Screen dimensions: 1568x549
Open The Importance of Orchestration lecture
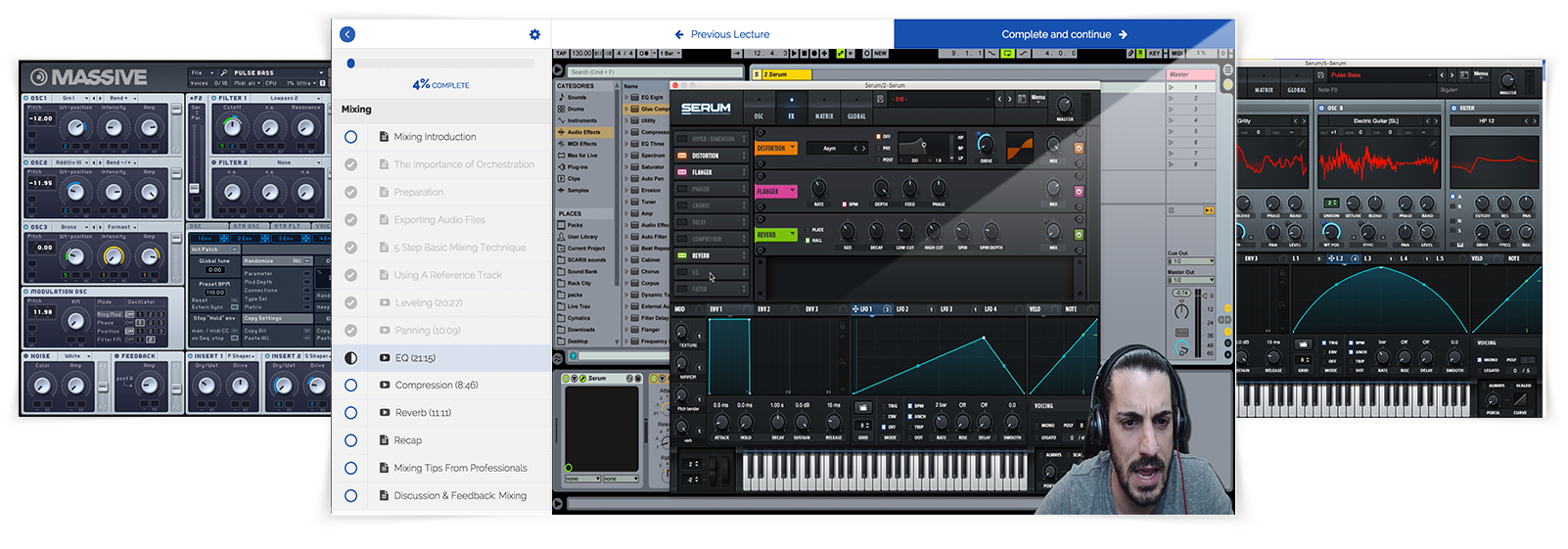464,164
